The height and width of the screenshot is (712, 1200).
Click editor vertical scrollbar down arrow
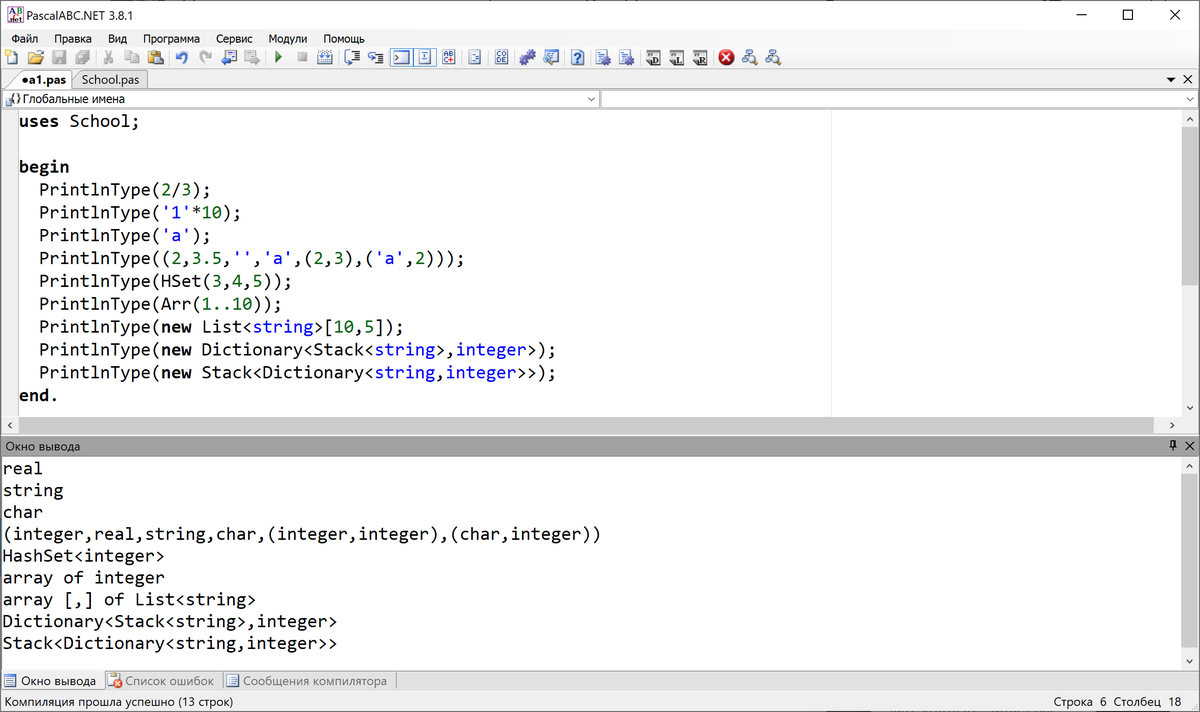point(1190,408)
